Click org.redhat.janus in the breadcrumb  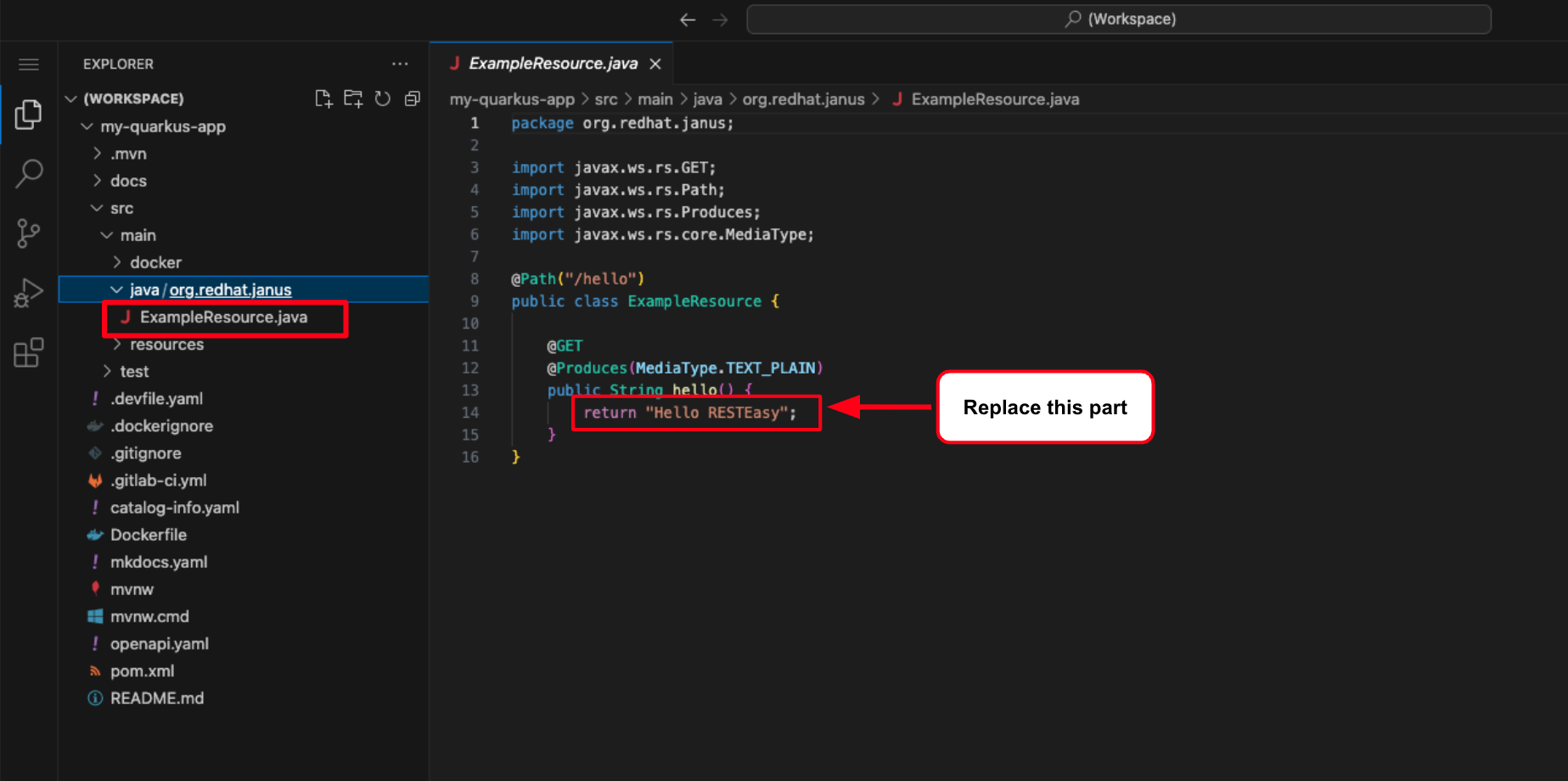tap(803, 99)
